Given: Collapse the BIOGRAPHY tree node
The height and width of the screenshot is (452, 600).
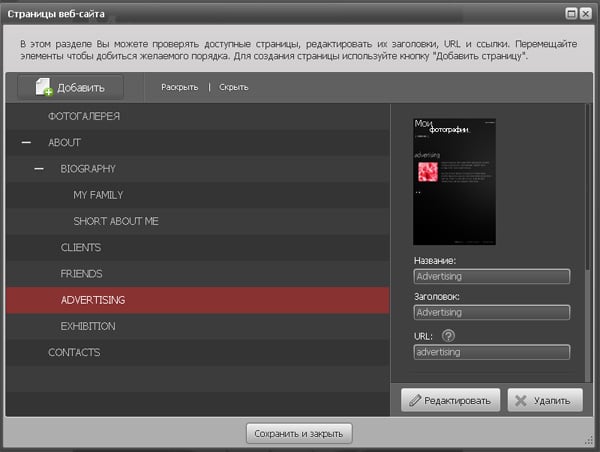Looking at the screenshot, I should click(x=39, y=169).
